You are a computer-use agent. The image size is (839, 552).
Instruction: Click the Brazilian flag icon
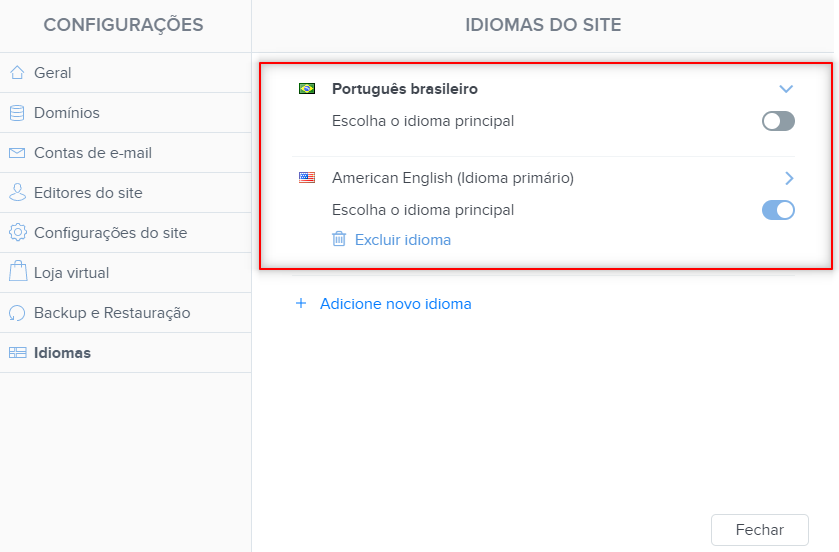click(x=307, y=88)
